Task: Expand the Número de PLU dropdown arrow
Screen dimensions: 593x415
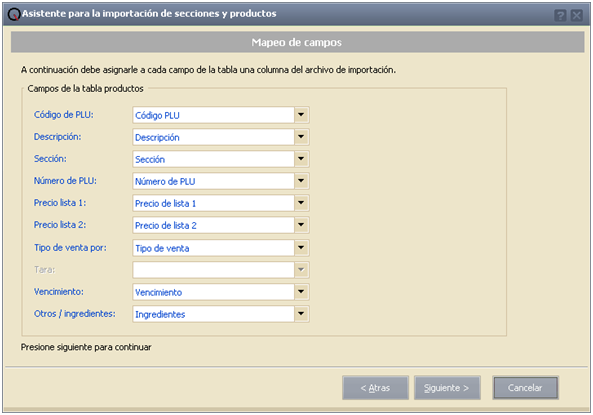Action: pyautogui.click(x=301, y=181)
